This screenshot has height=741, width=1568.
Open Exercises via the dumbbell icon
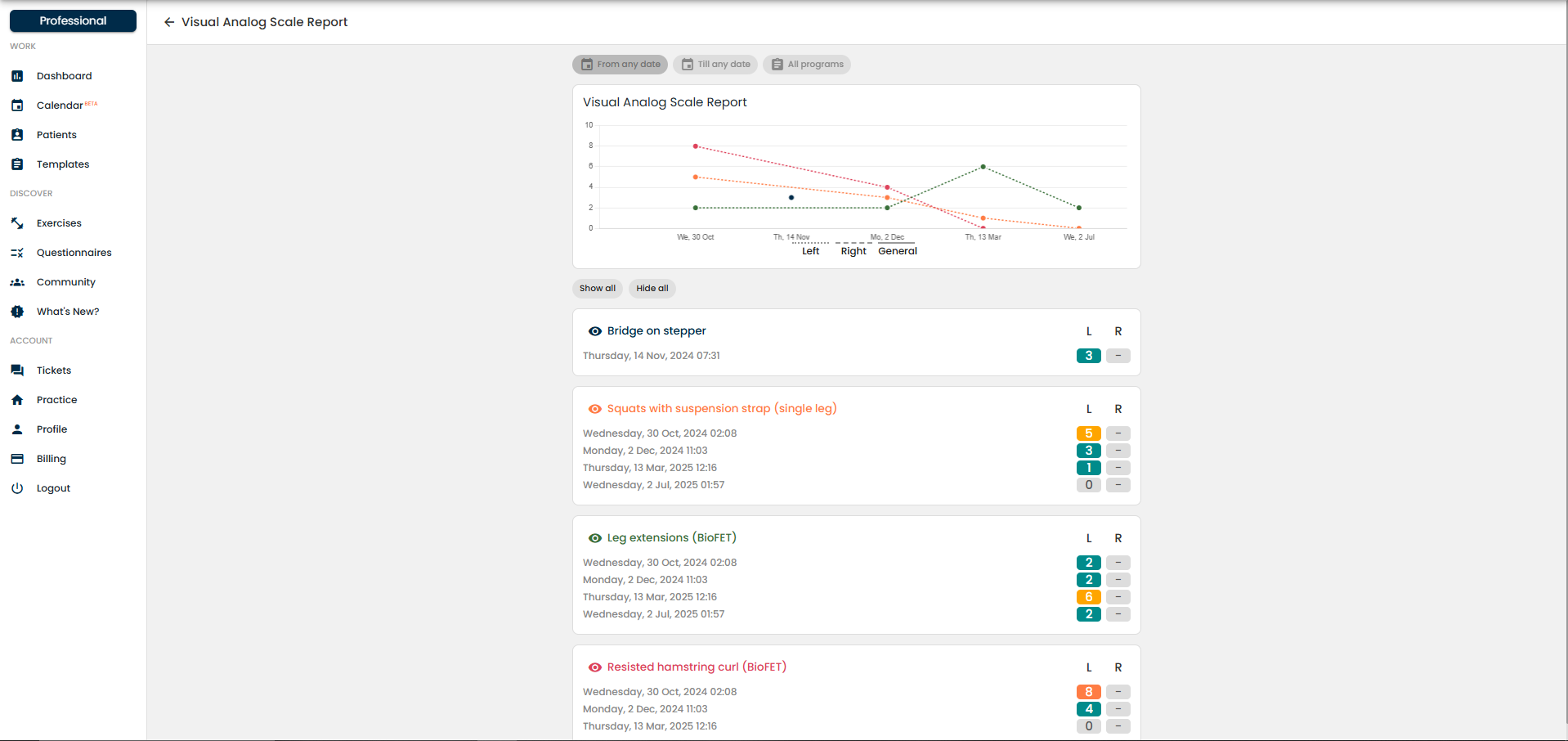pos(17,223)
